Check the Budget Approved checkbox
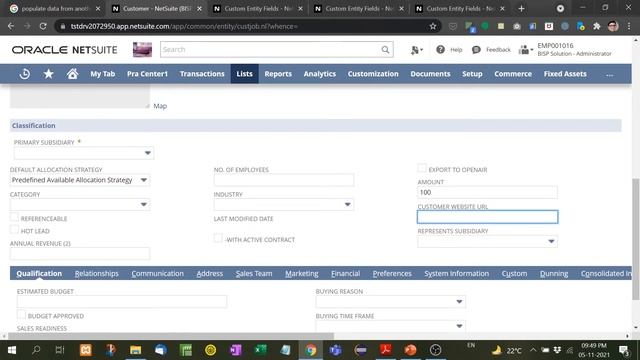 click(x=21, y=315)
